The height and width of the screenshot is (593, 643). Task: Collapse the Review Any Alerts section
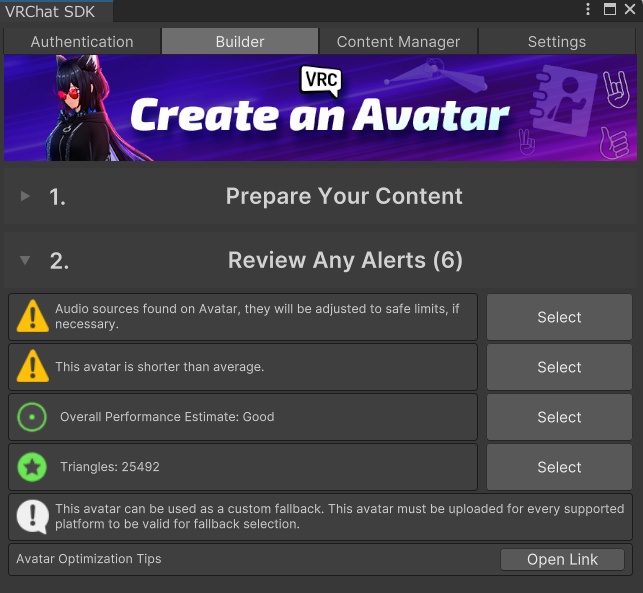point(25,260)
